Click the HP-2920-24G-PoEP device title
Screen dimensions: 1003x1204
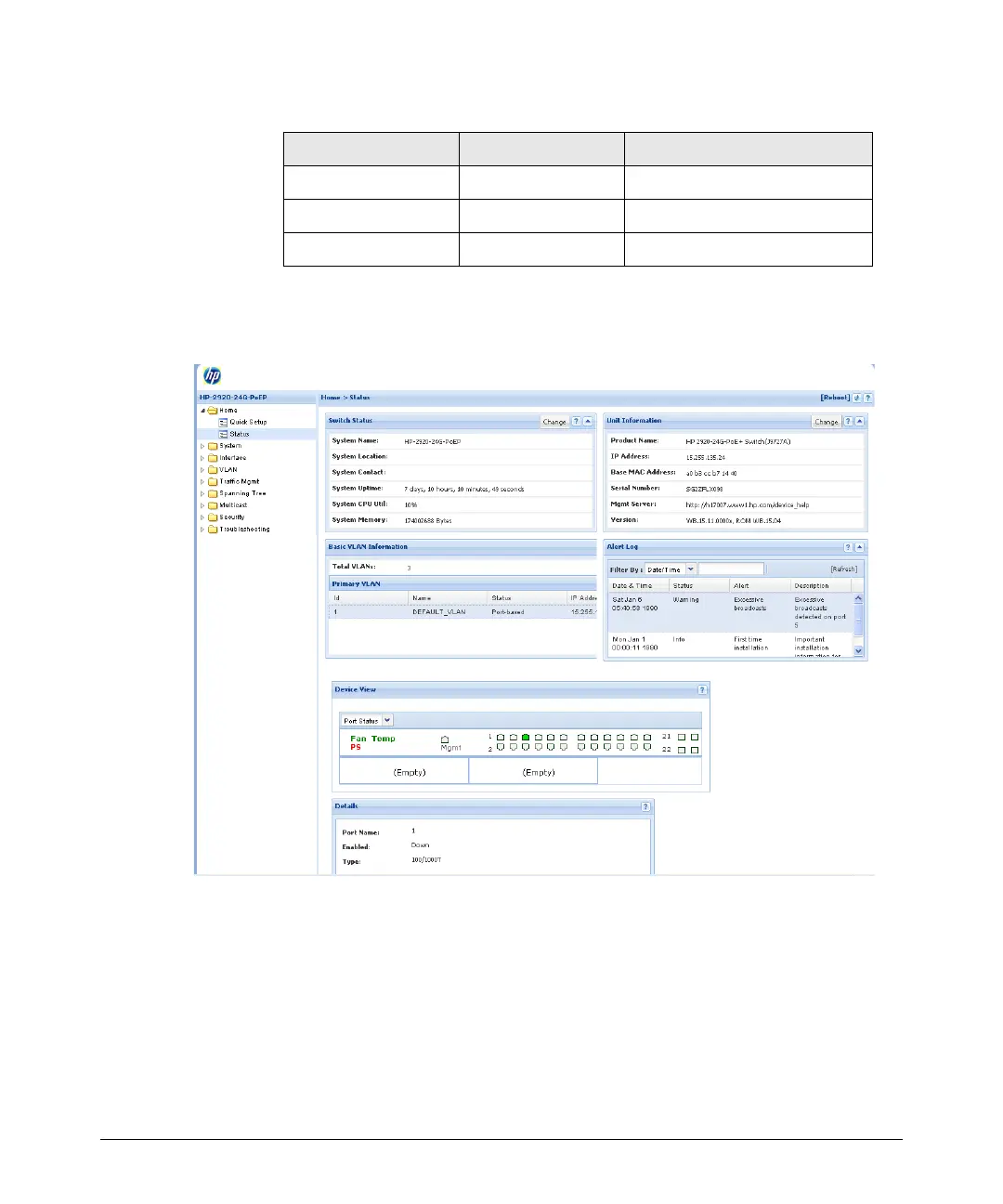[x=233, y=398]
